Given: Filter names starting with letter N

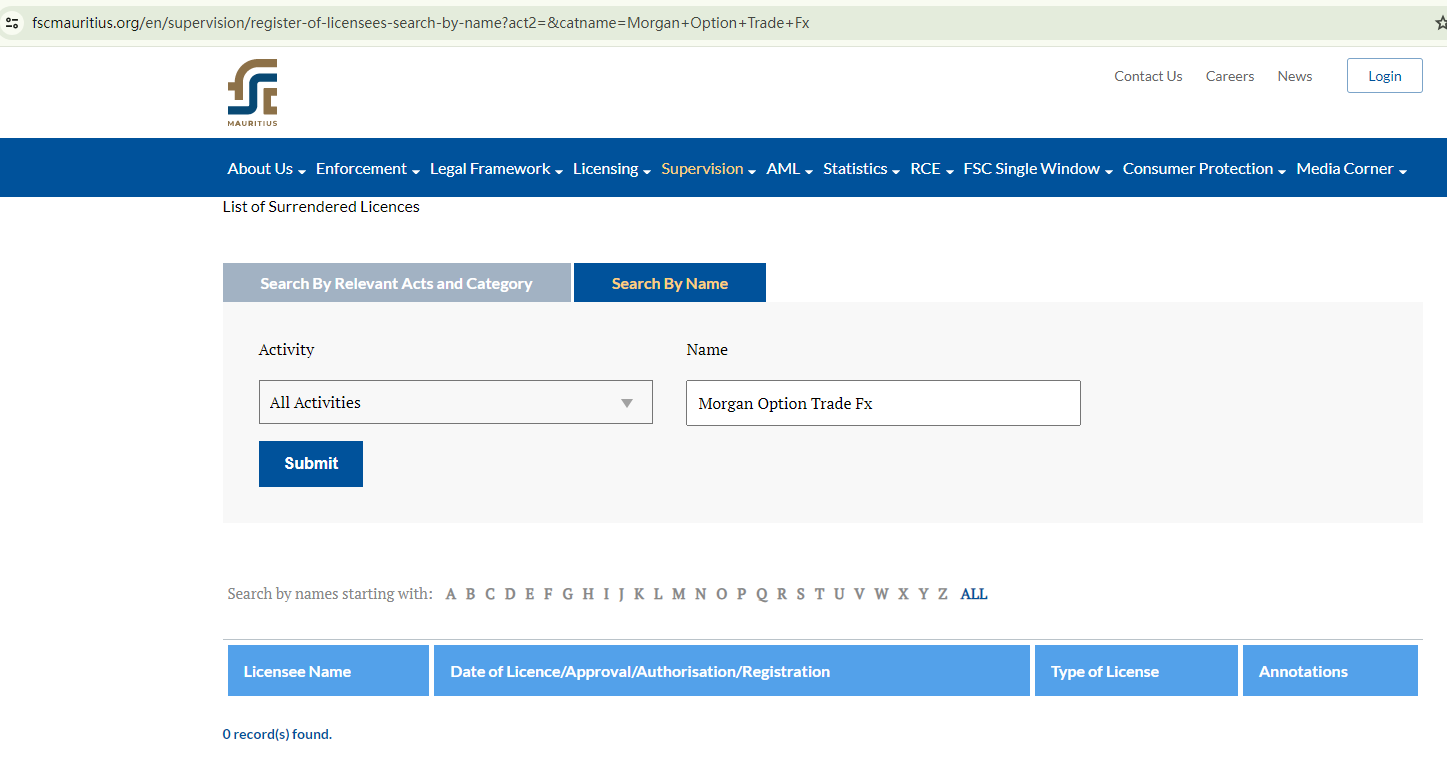Looking at the screenshot, I should 701,594.
